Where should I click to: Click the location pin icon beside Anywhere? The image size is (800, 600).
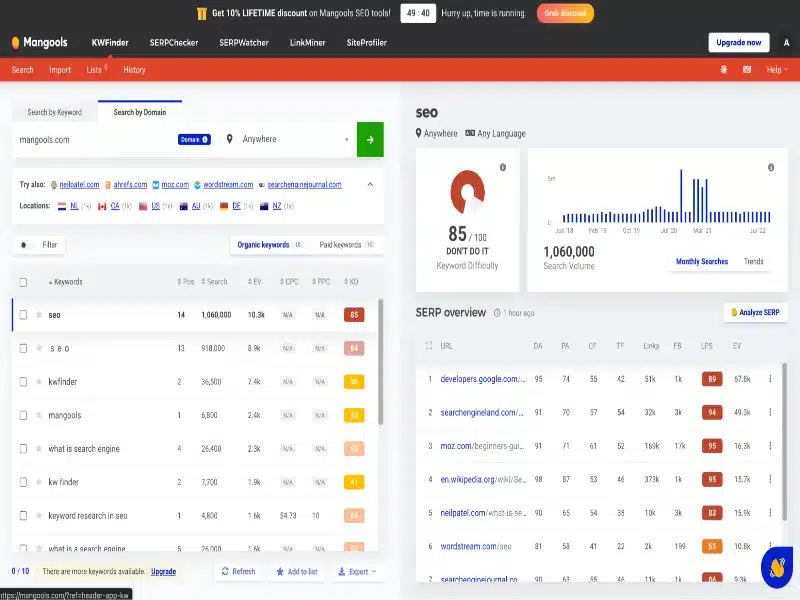pos(230,139)
